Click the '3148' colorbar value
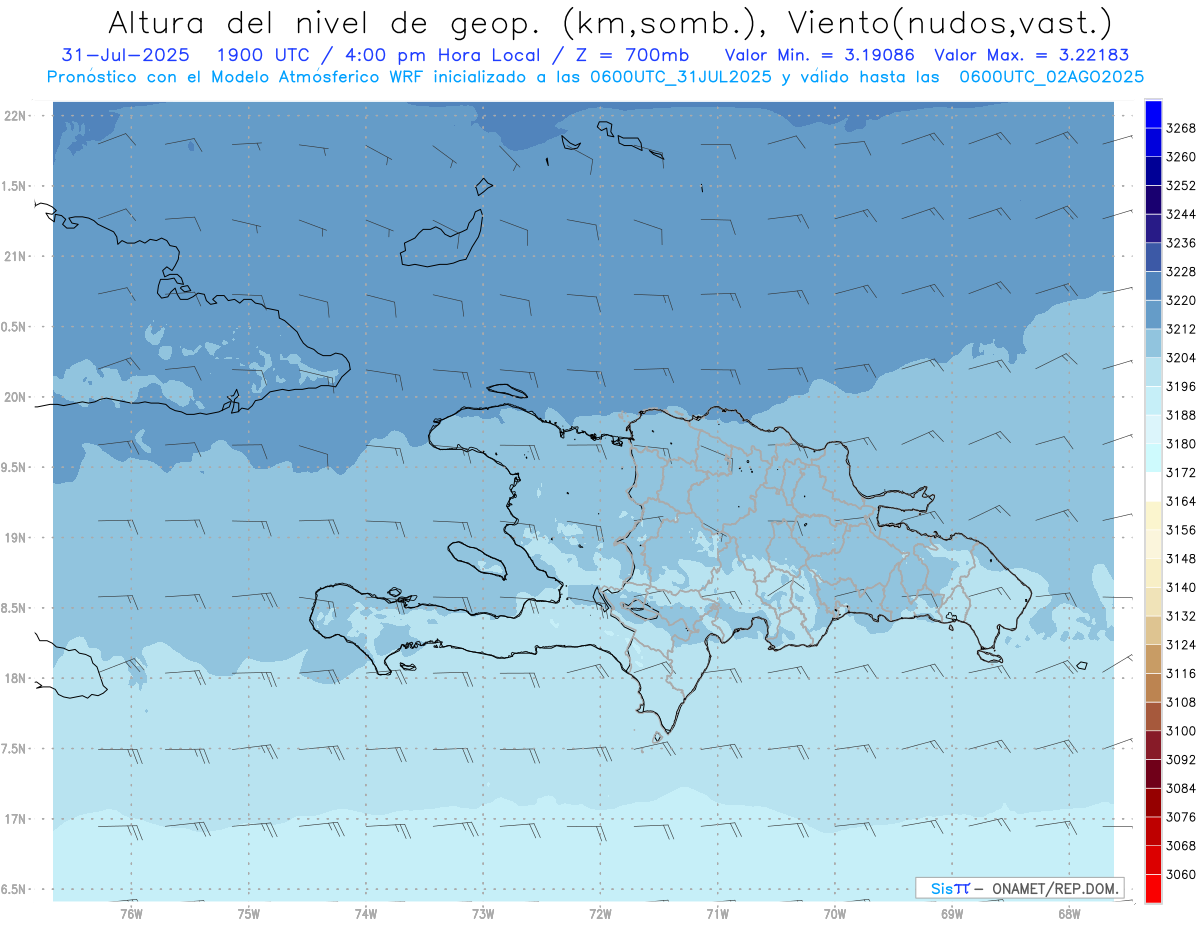Screen dimensions: 1200x927 [1181, 558]
